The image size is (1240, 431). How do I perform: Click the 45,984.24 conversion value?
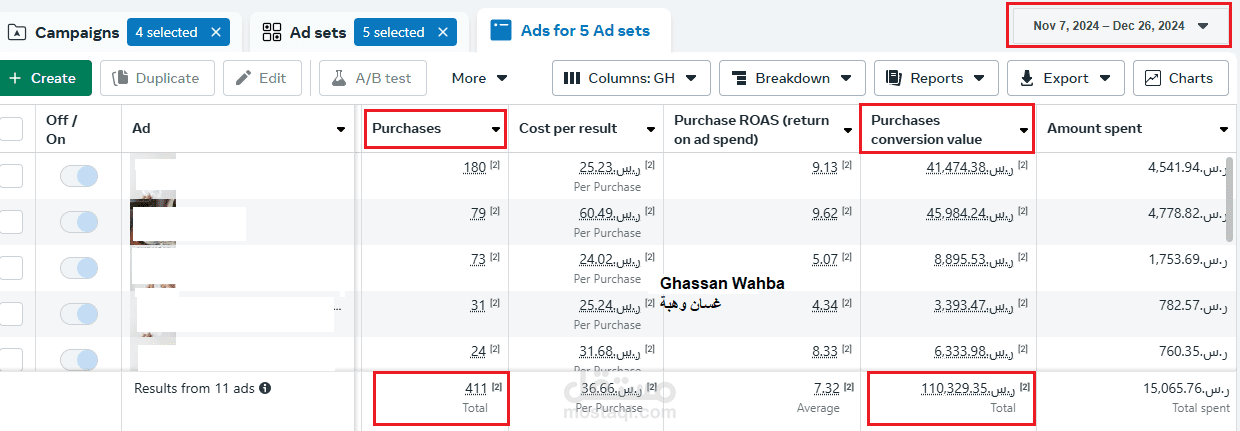[971, 213]
